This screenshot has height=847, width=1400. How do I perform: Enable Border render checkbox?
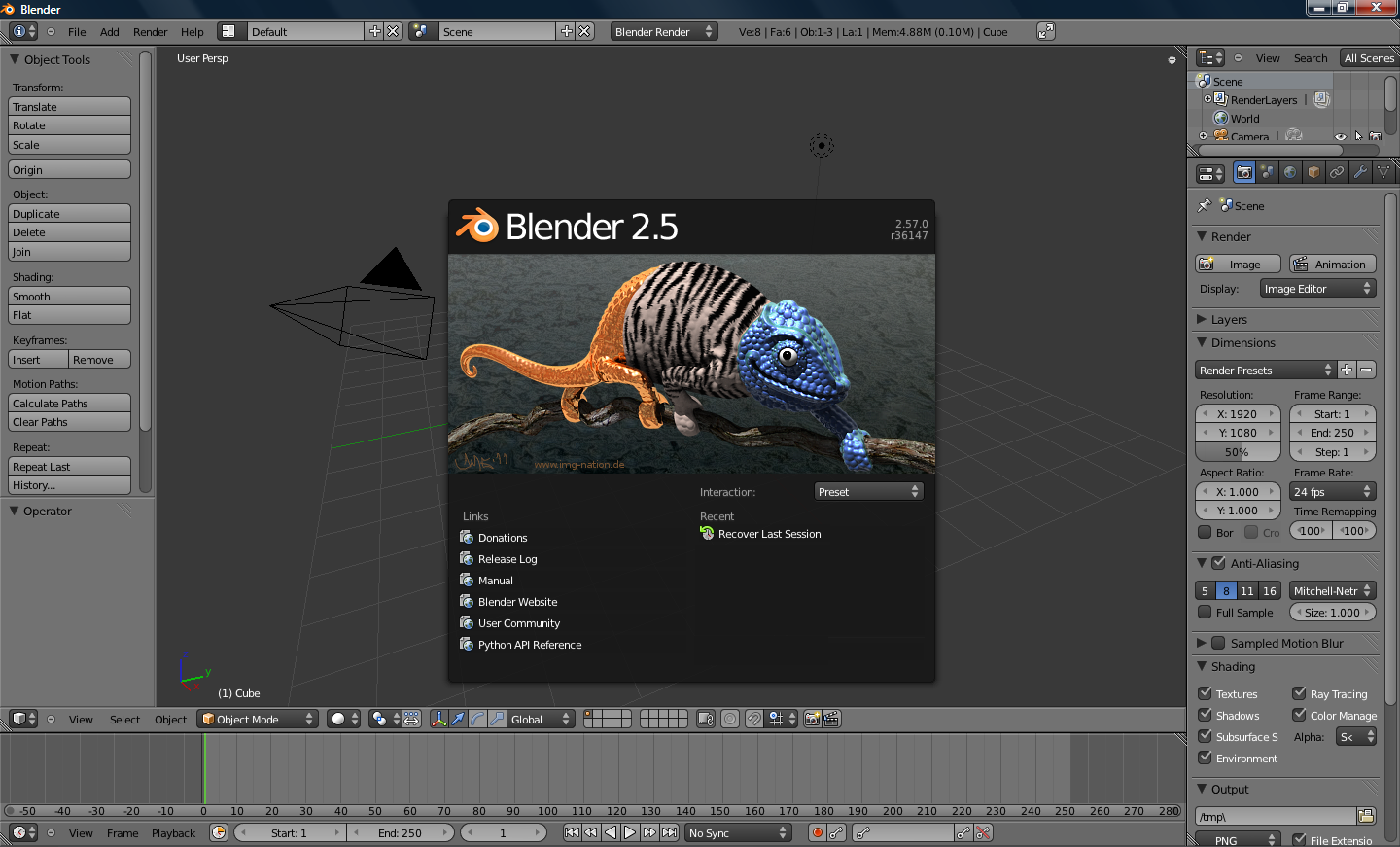1205,532
